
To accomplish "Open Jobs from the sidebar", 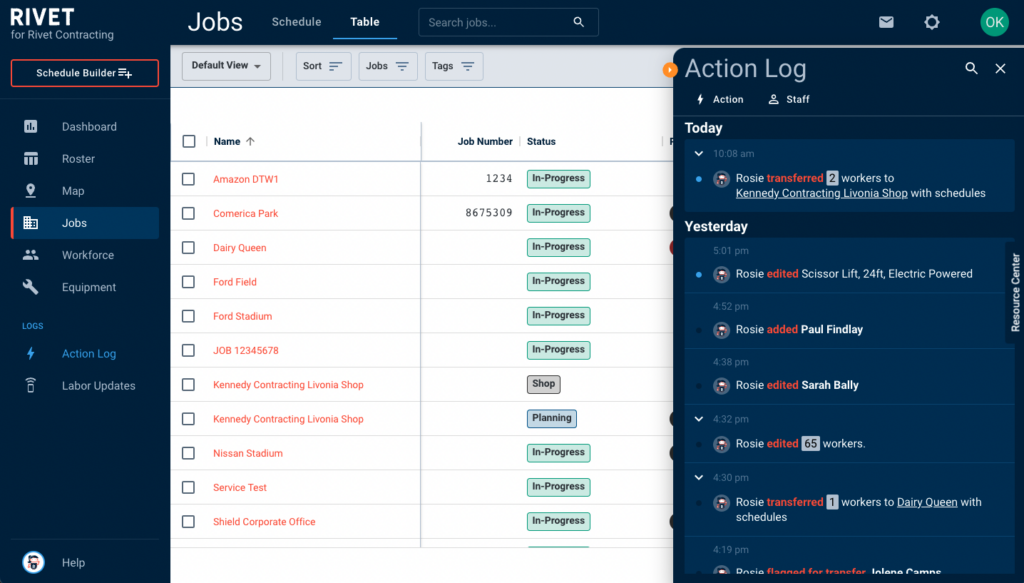I will [x=85, y=223].
